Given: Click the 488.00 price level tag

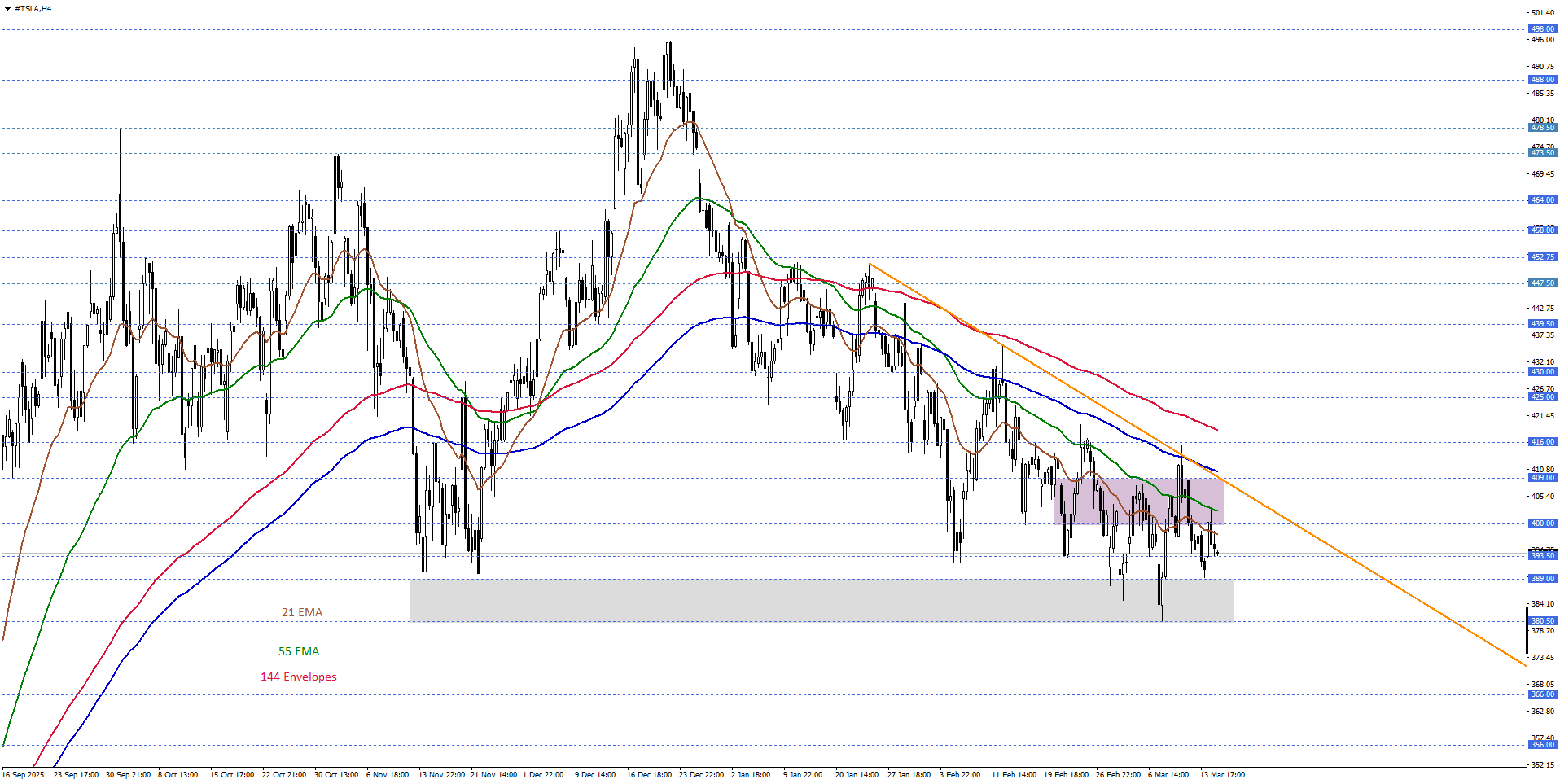Looking at the screenshot, I should 1542,80.
